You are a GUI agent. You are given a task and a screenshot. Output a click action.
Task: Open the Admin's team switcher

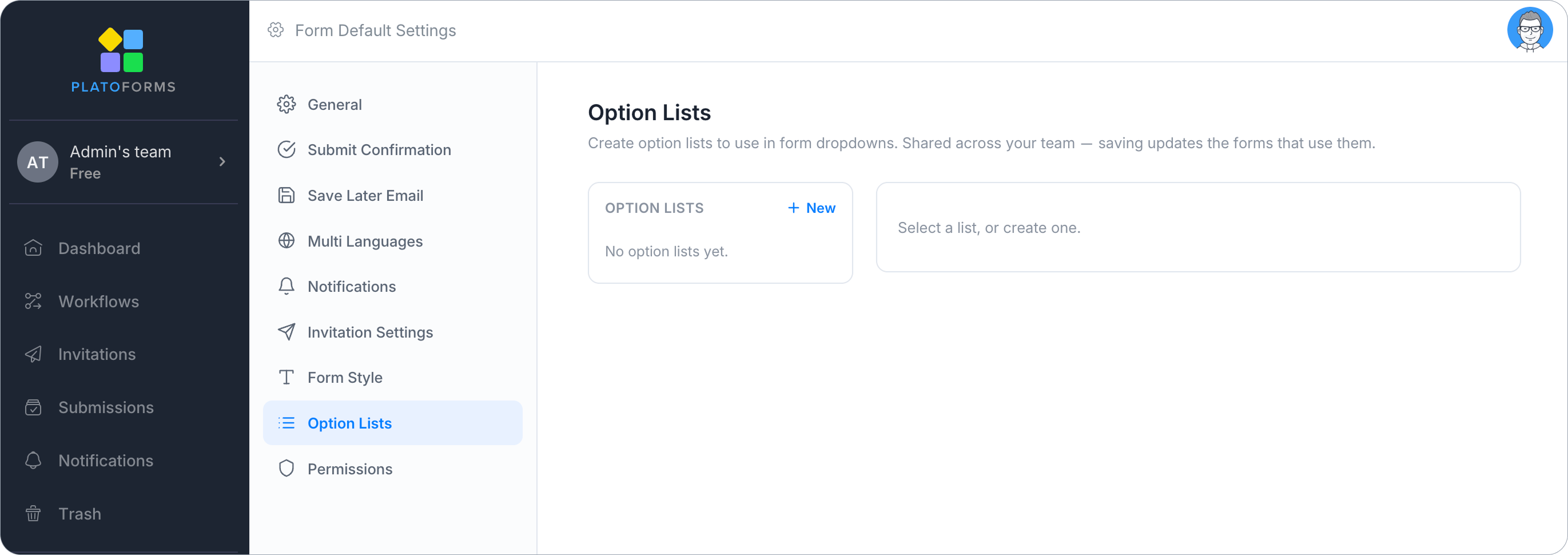pyautogui.click(x=124, y=162)
